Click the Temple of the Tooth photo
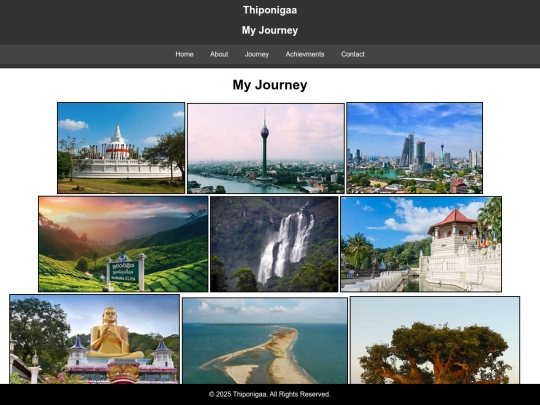This screenshot has width=540, height=405. [421, 244]
